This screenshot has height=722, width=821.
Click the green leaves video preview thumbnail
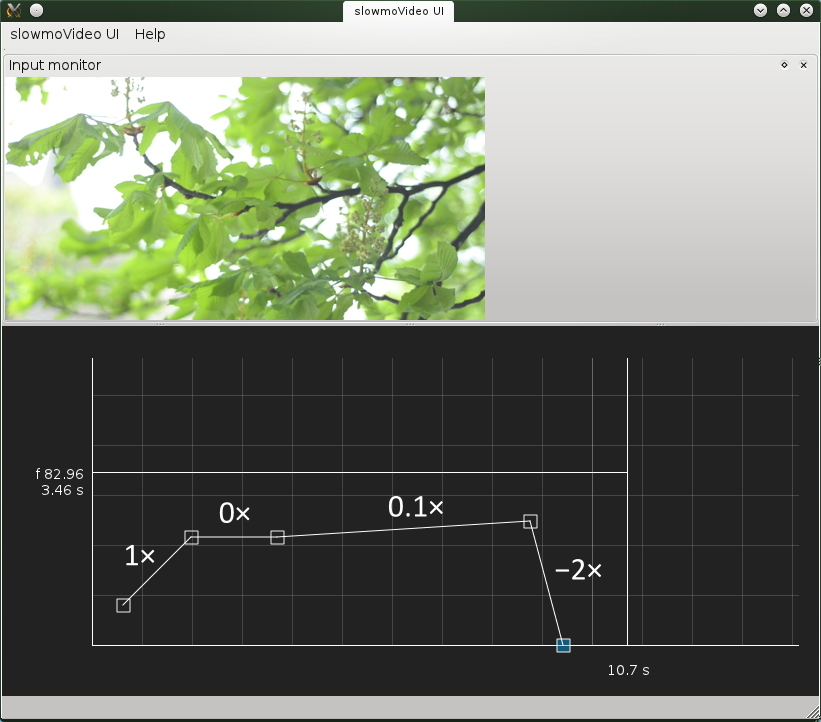click(x=245, y=198)
